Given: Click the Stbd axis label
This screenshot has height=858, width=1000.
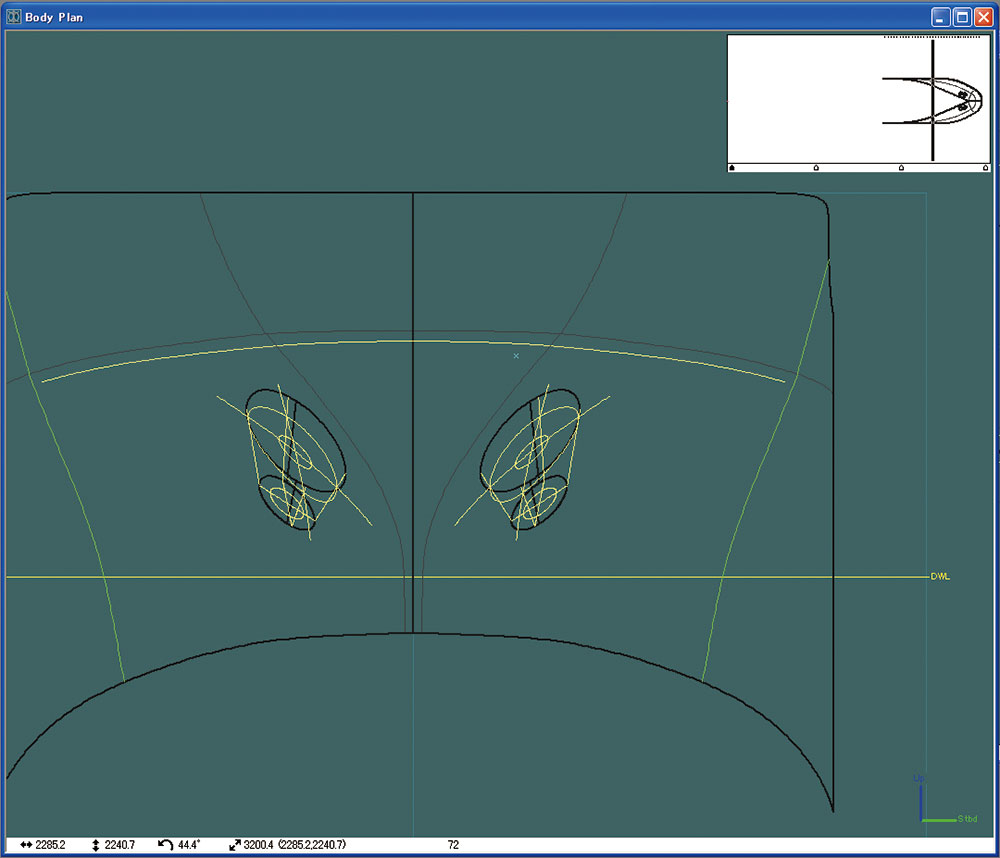Looking at the screenshot, I should tap(967, 818).
